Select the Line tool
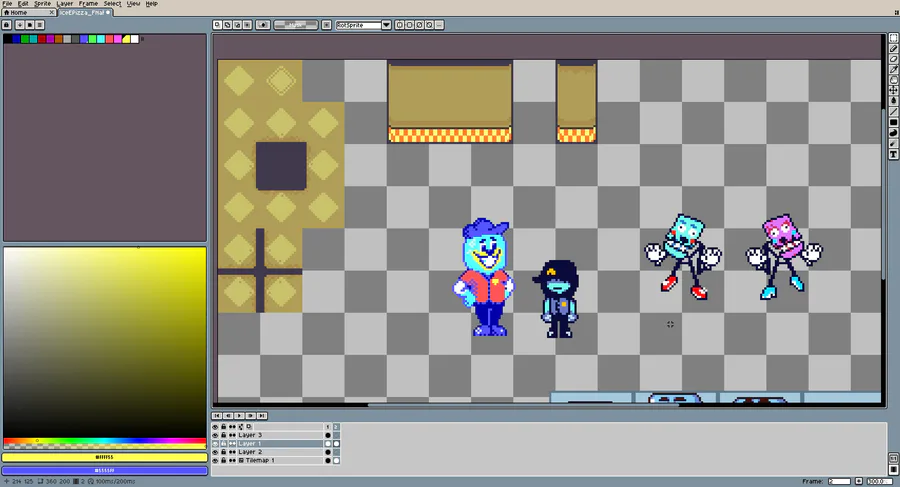 pos(894,111)
